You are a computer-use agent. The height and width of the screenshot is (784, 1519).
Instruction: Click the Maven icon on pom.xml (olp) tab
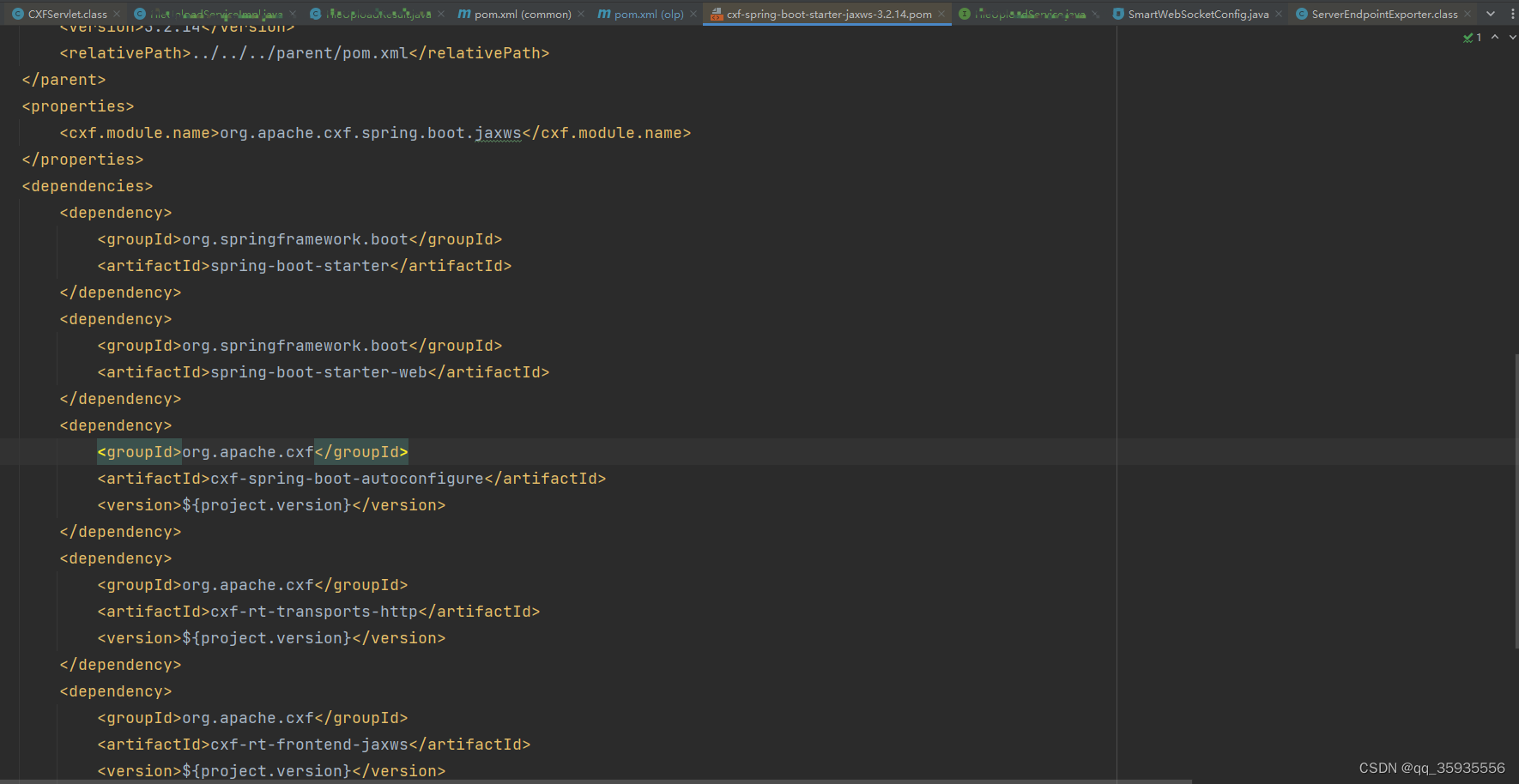603,14
